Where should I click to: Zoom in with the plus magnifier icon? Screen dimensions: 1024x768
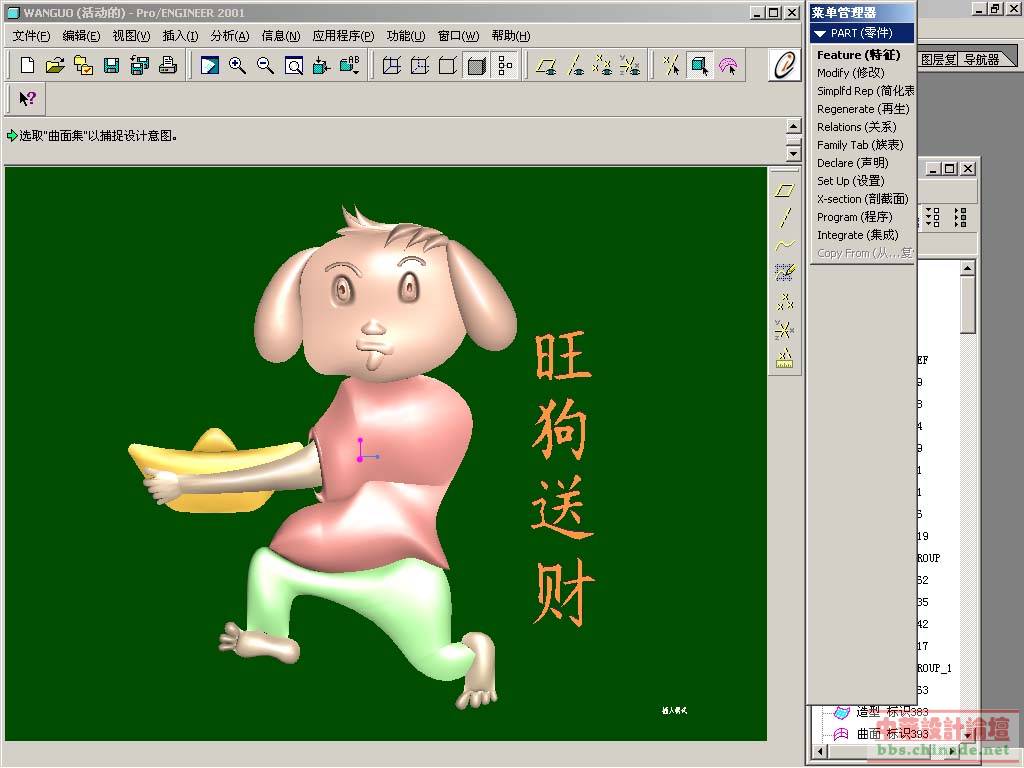click(238, 65)
